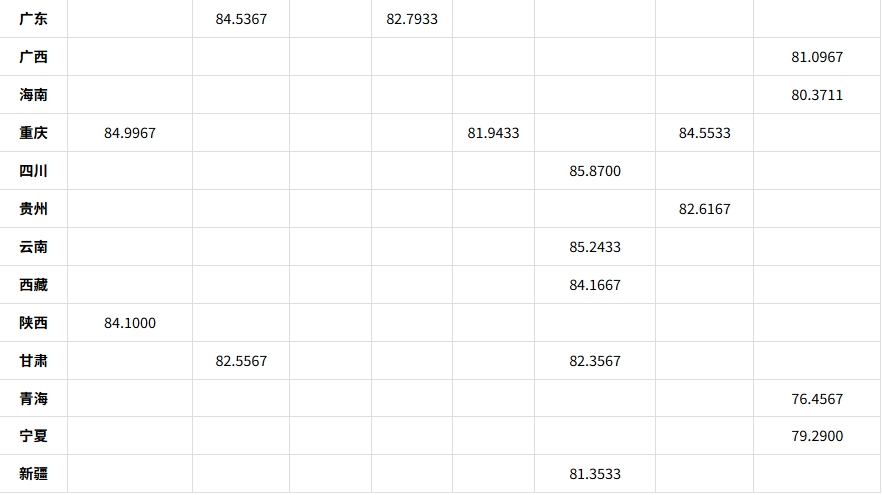This screenshot has width=882, height=495.
Task: Select the 西藏 row label
Action: [x=33, y=285]
